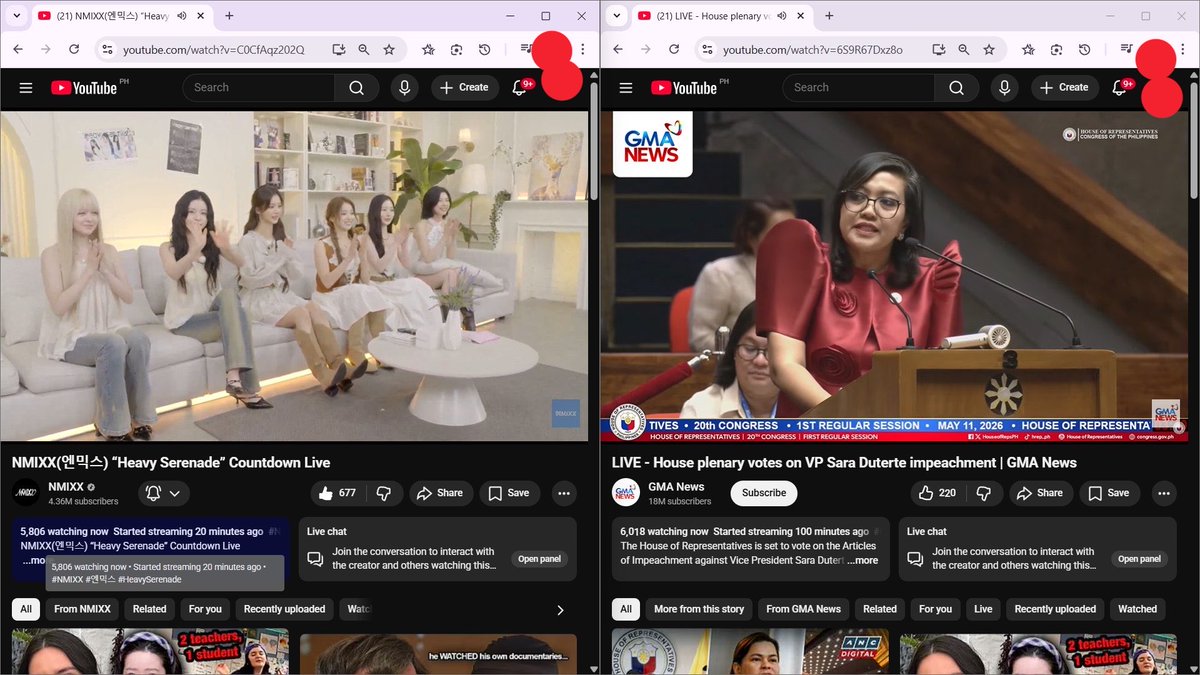
Task: Select the From GMA News filter chip
Action: coord(804,609)
